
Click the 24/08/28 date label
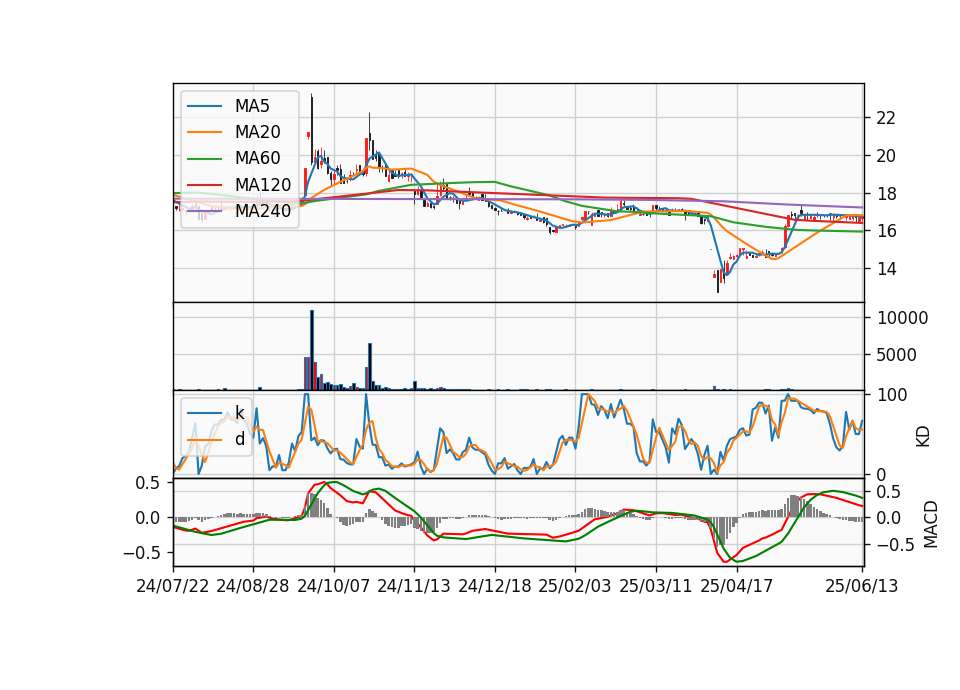click(x=253, y=586)
